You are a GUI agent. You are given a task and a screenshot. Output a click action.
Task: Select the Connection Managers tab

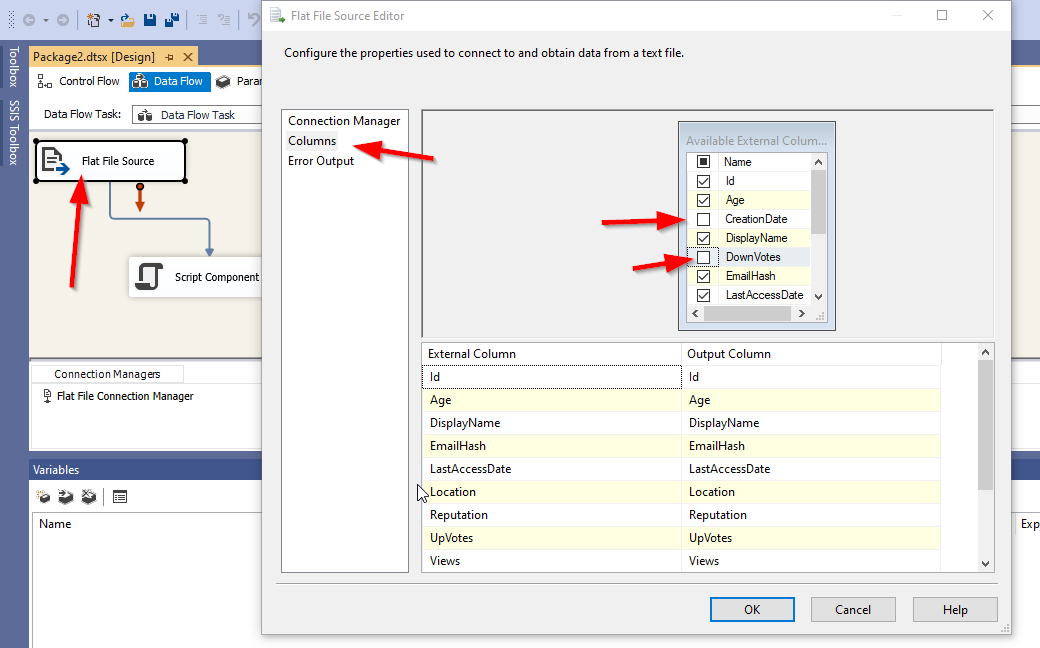pyautogui.click(x=107, y=374)
